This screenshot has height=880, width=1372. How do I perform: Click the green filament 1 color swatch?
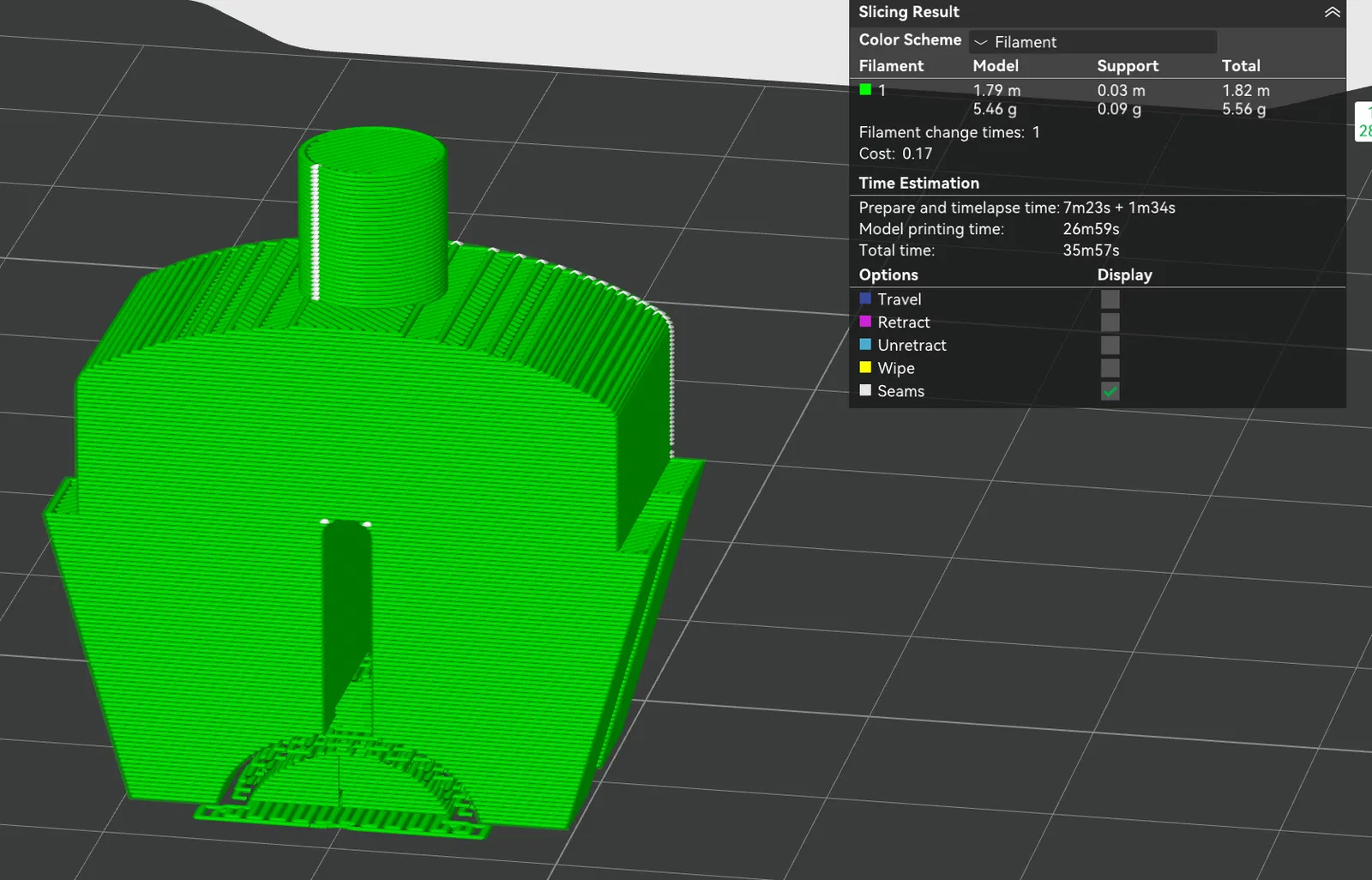[865, 89]
